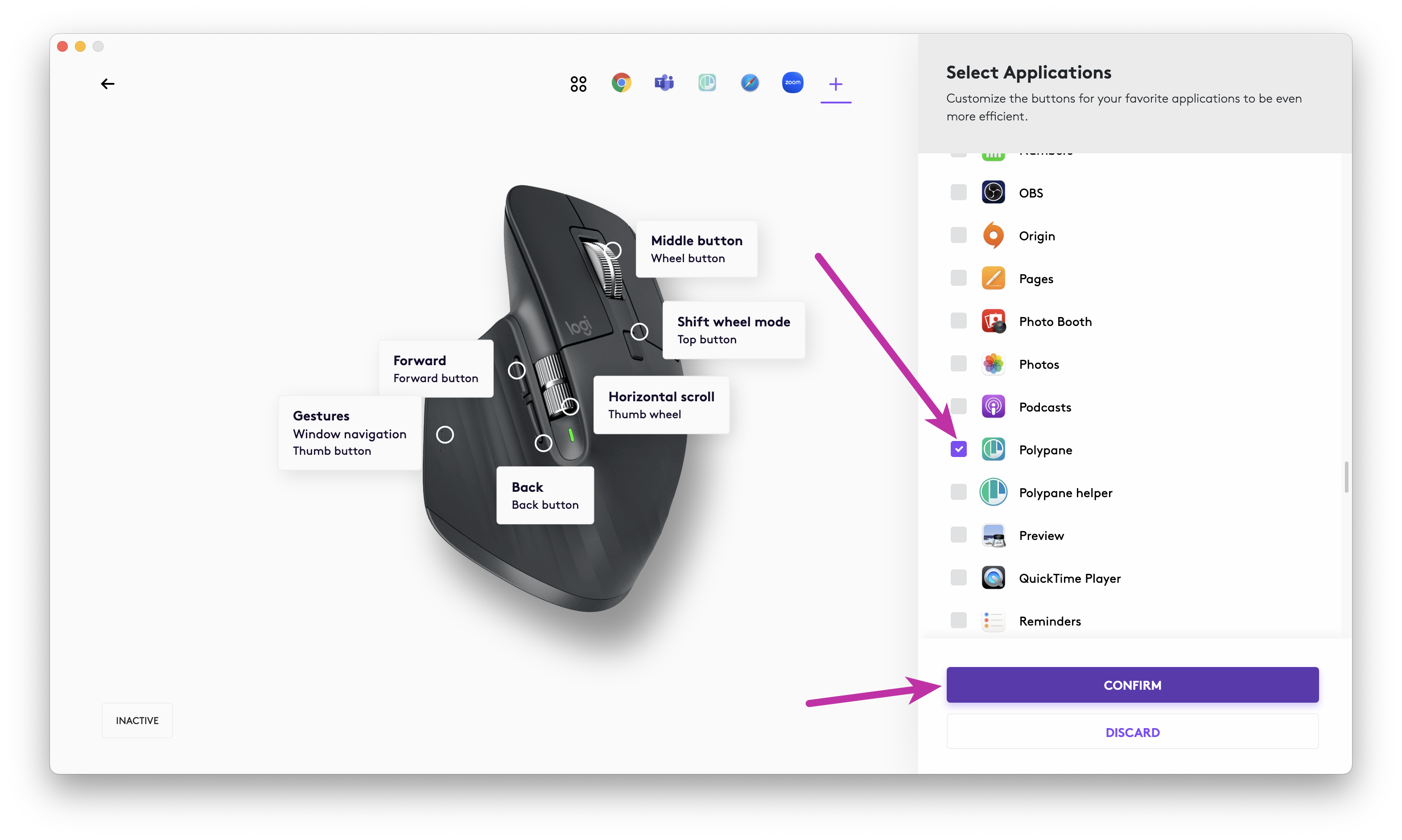1402x840 pixels.
Task: Click the Trello icon in top bar
Action: [x=707, y=83]
